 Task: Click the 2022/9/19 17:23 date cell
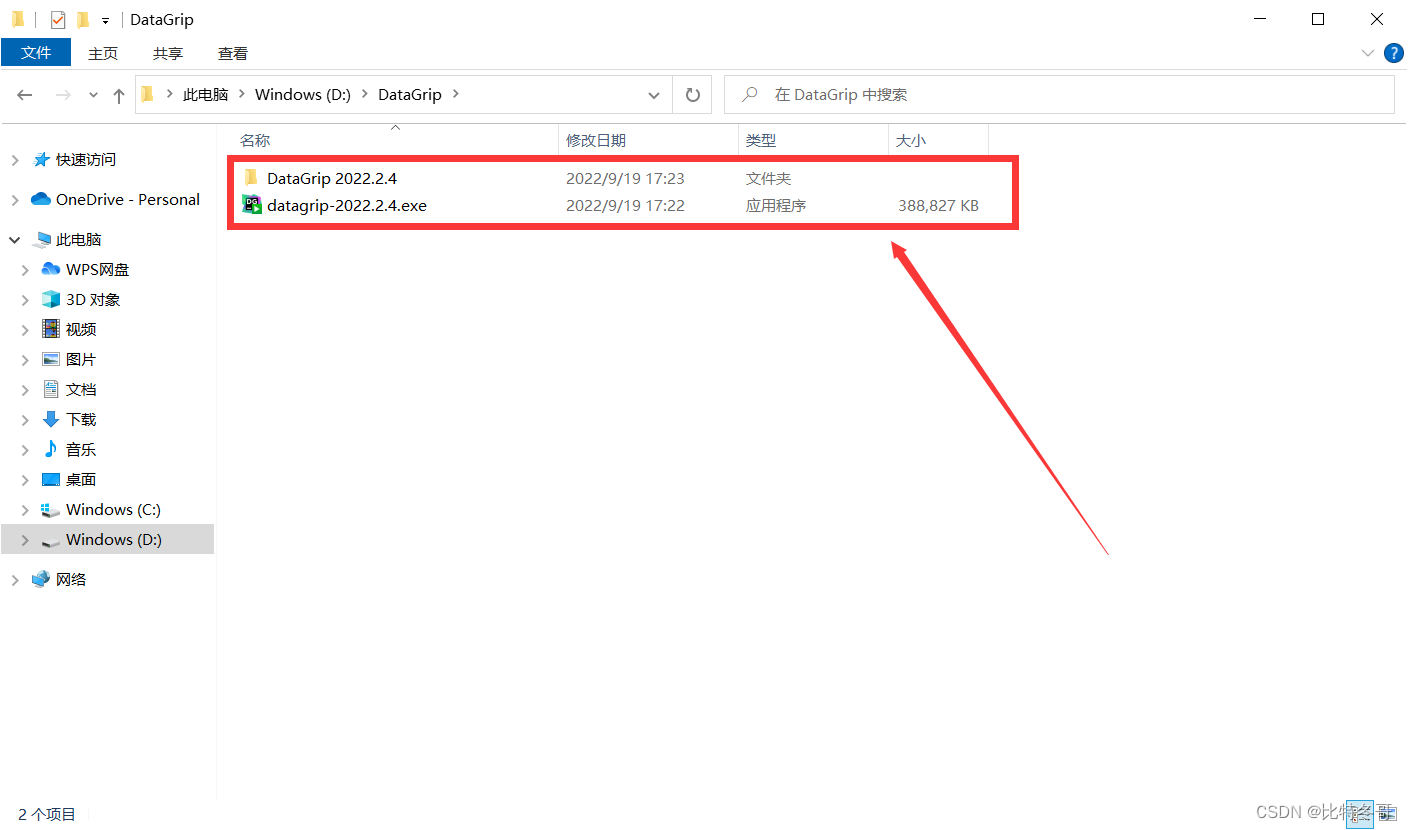pos(625,179)
